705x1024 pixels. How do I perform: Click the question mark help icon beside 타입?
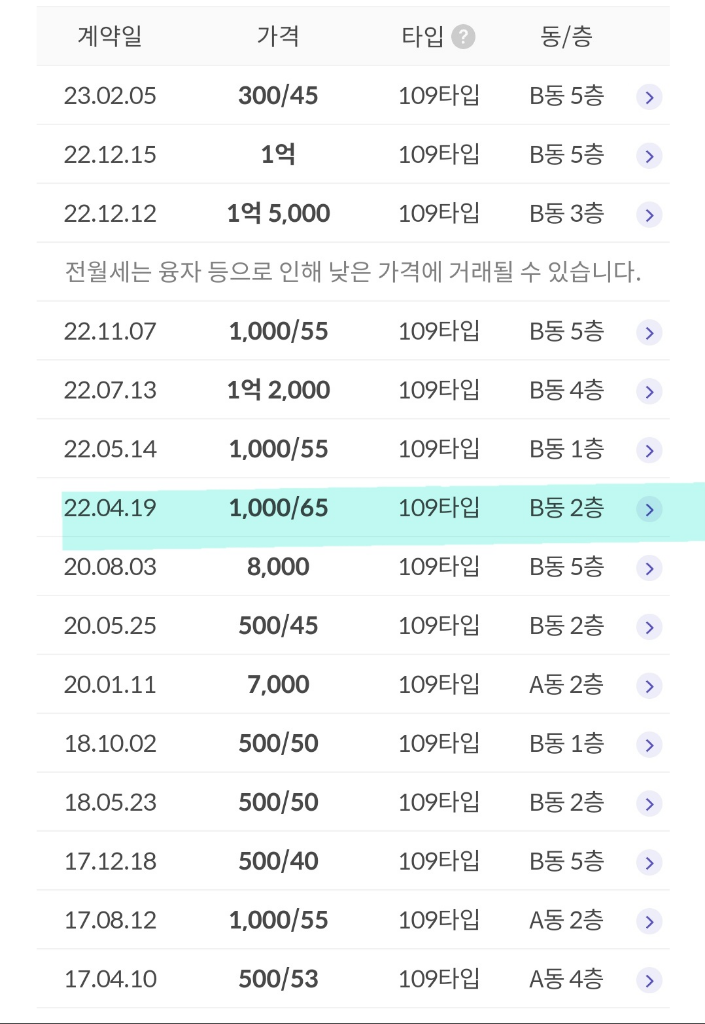pos(463,37)
